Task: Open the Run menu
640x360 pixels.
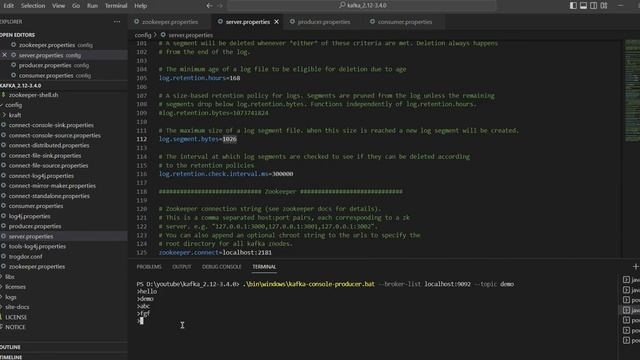Action: pos(92,6)
